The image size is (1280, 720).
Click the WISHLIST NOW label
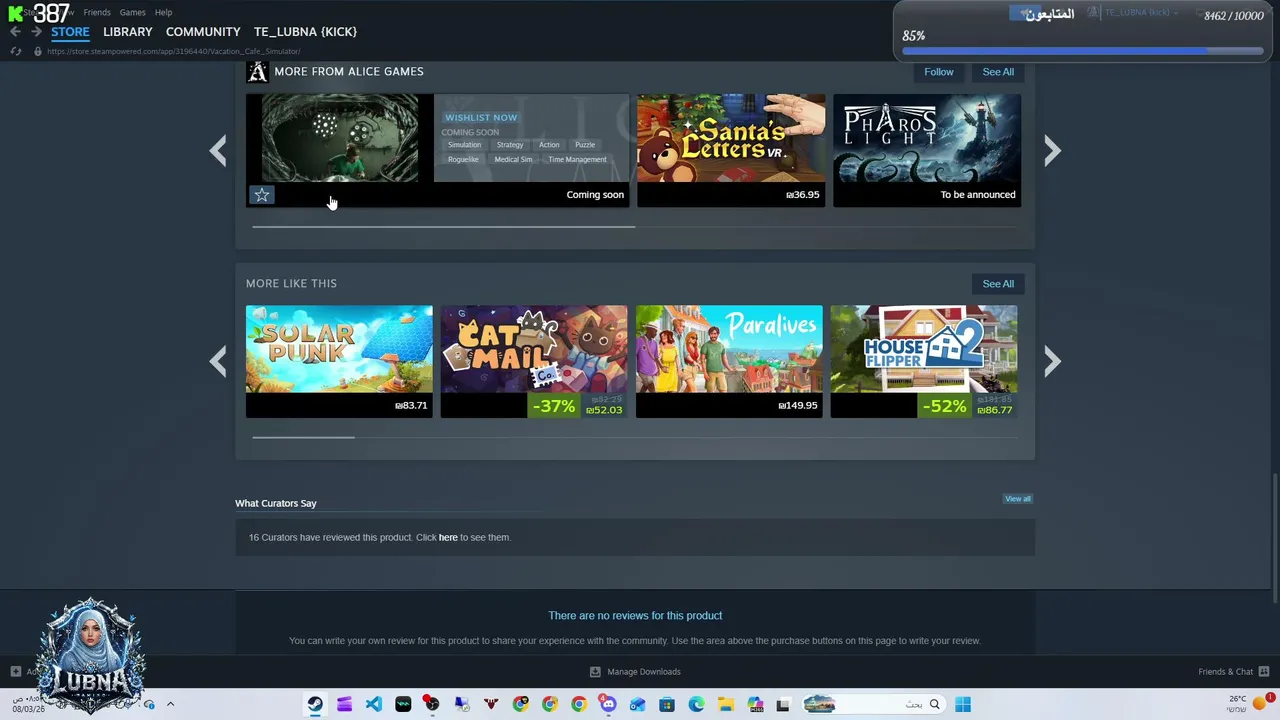coord(481,118)
